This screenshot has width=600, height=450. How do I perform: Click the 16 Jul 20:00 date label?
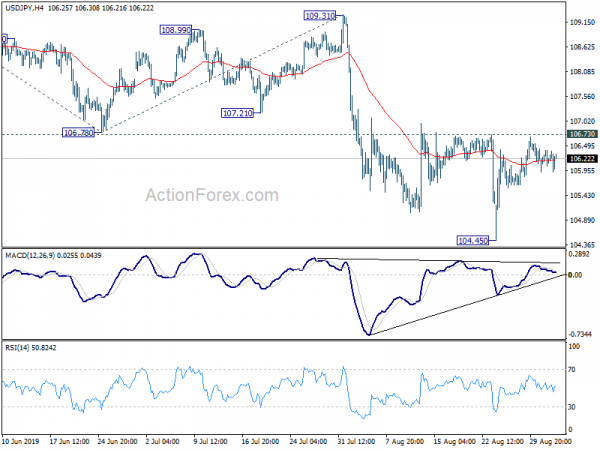[x=261, y=441]
